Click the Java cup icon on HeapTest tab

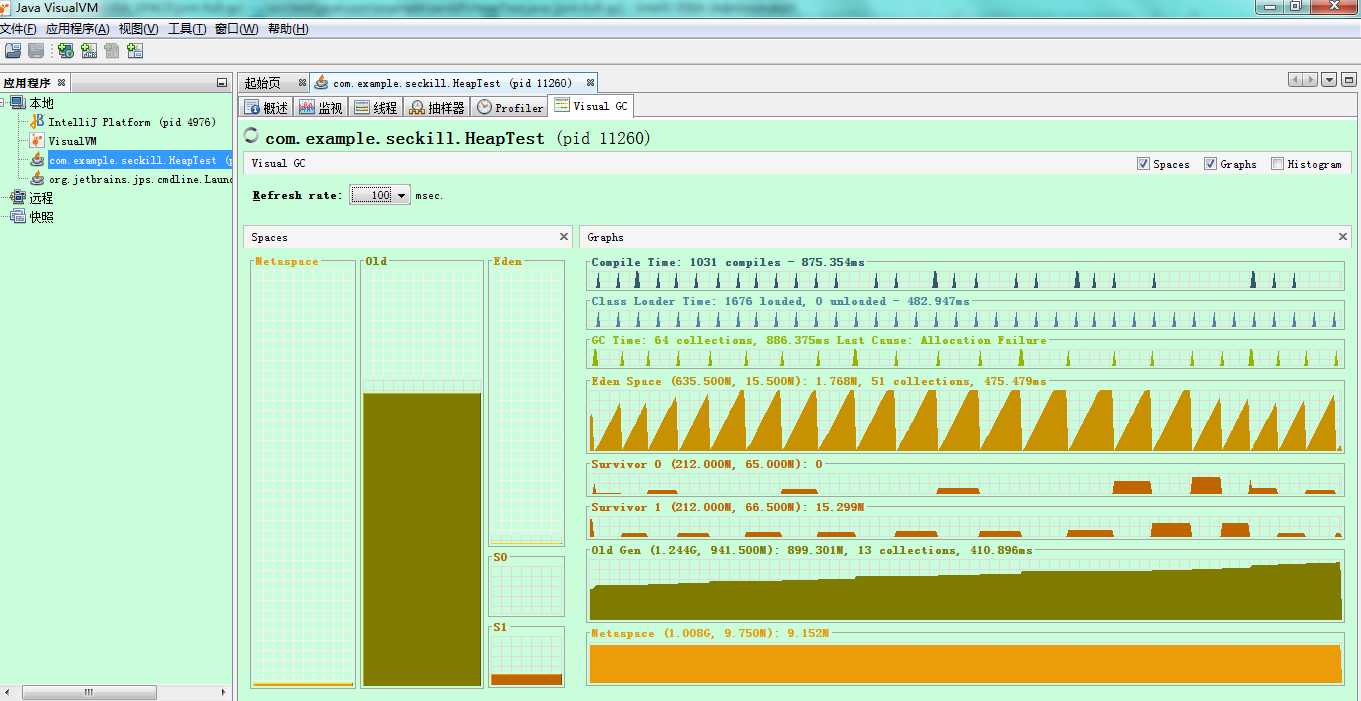click(x=321, y=83)
